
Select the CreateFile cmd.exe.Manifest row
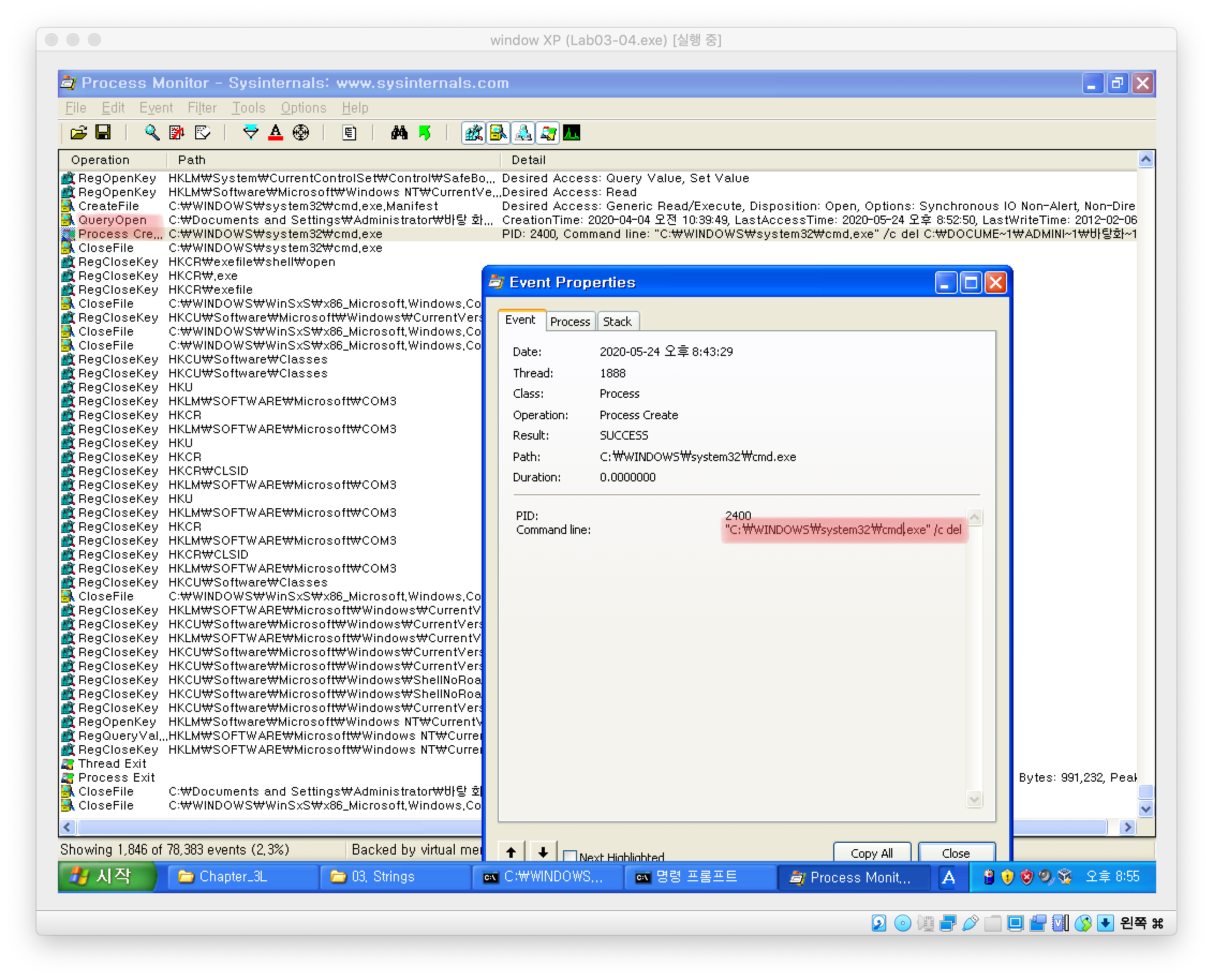coord(598,206)
